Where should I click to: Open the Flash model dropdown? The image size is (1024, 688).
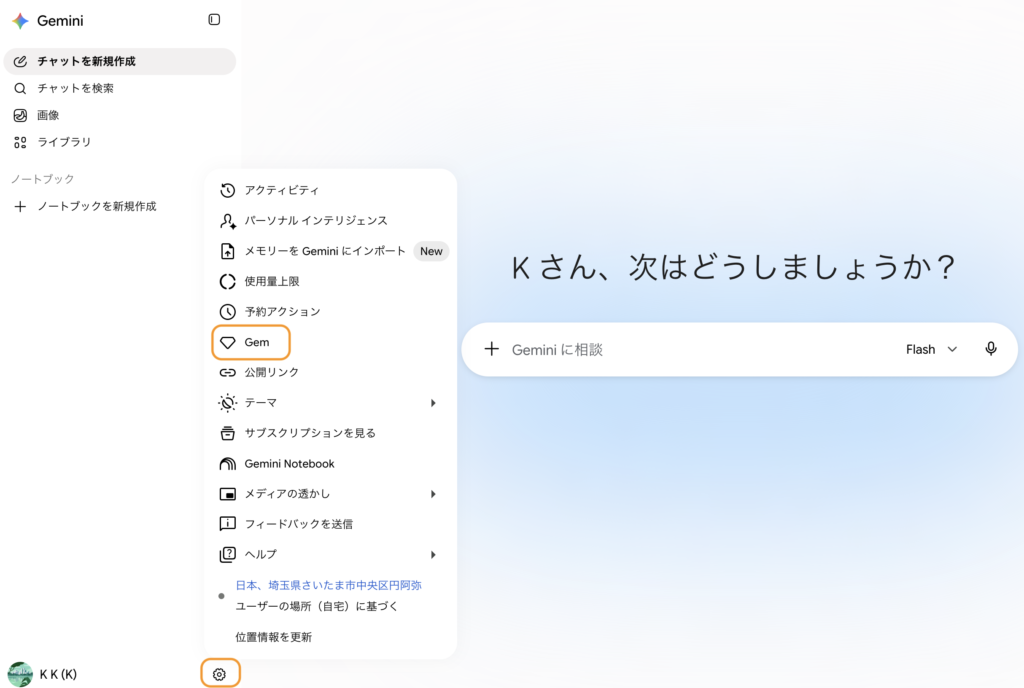[x=931, y=349]
